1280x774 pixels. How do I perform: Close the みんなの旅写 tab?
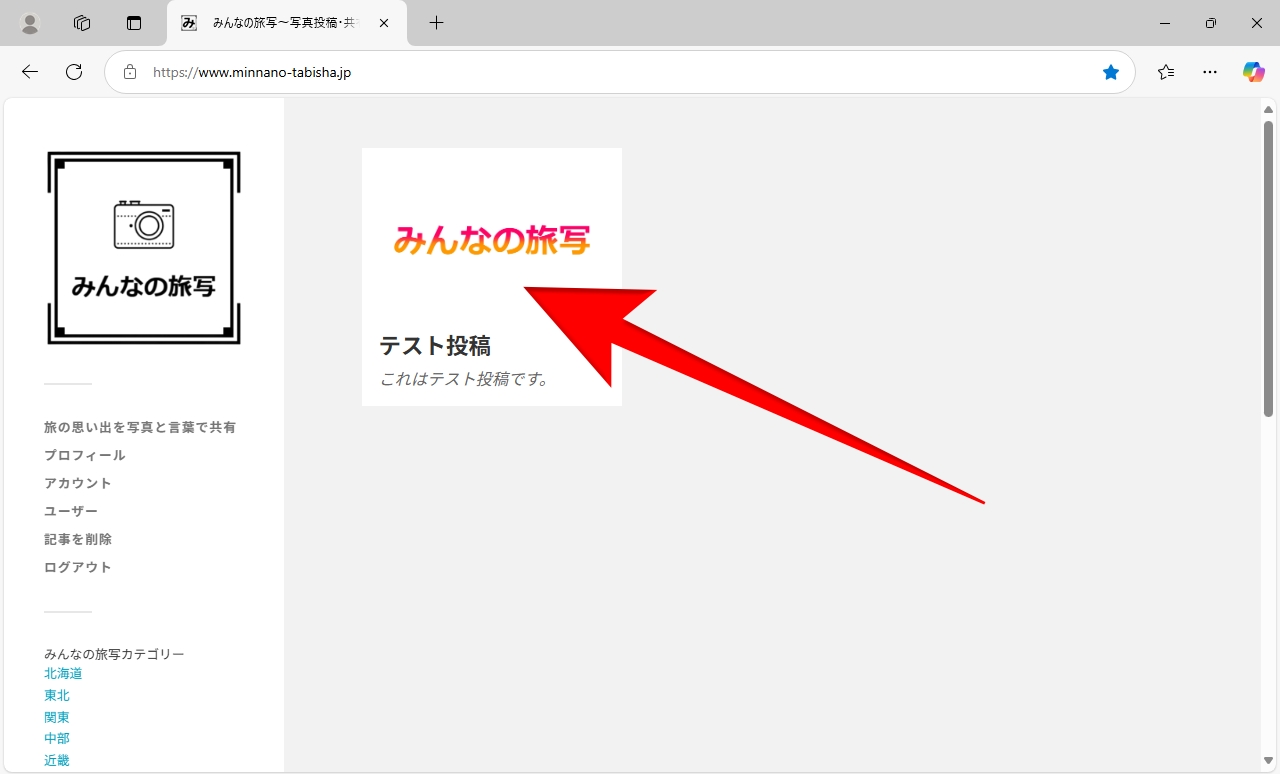[384, 23]
